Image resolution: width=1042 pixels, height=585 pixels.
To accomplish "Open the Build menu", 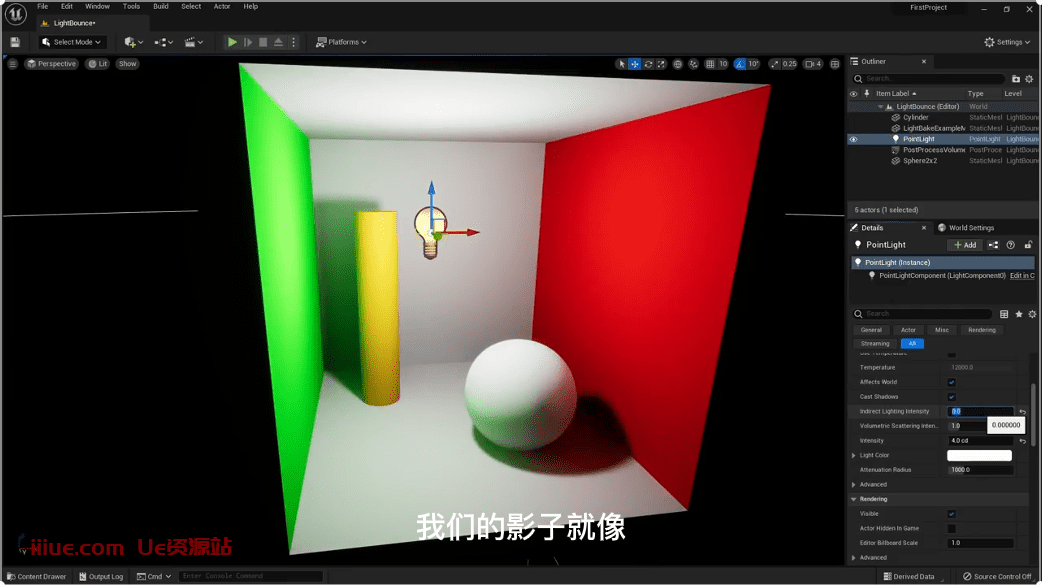I will tap(160, 6).
